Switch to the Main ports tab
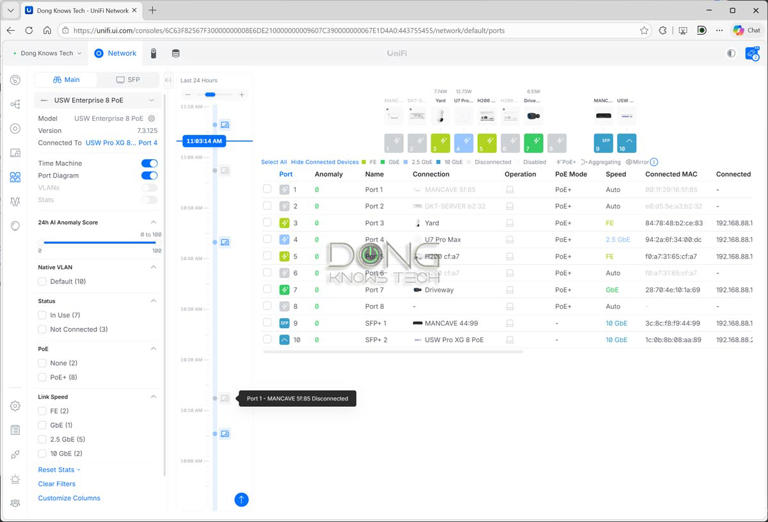The height and width of the screenshot is (522, 768). click(66, 79)
